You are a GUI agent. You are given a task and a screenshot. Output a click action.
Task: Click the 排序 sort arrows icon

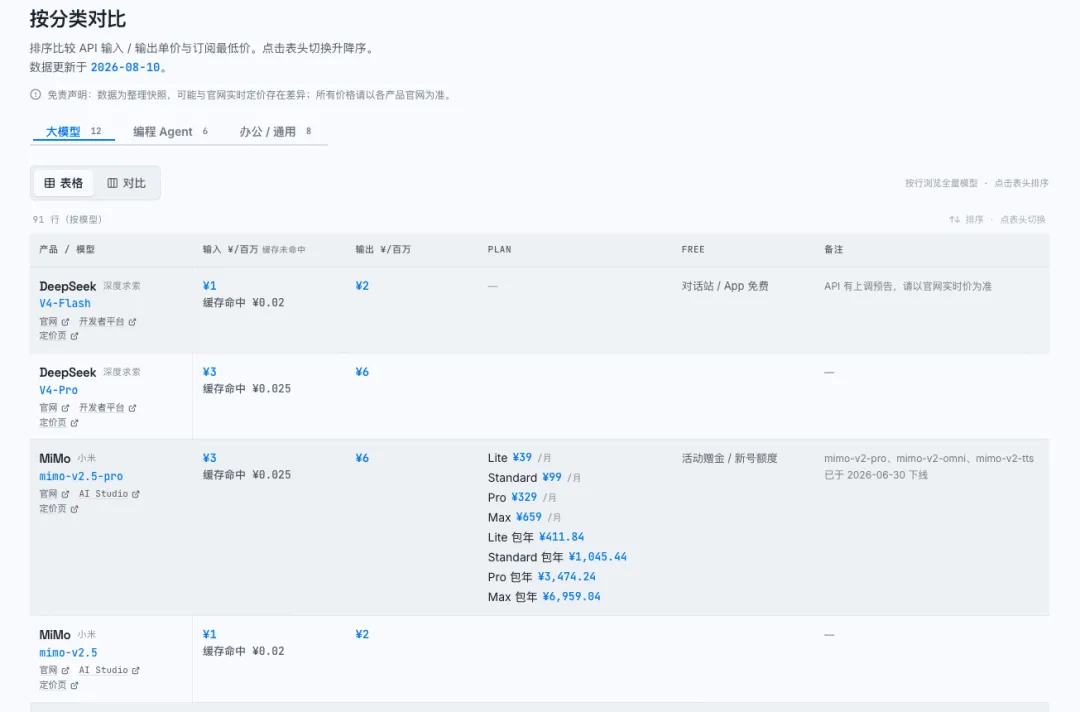point(954,220)
